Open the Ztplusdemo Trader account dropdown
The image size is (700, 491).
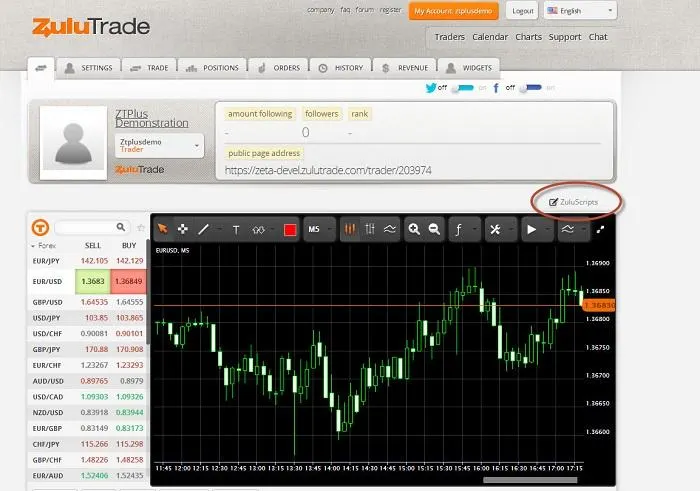click(159, 146)
